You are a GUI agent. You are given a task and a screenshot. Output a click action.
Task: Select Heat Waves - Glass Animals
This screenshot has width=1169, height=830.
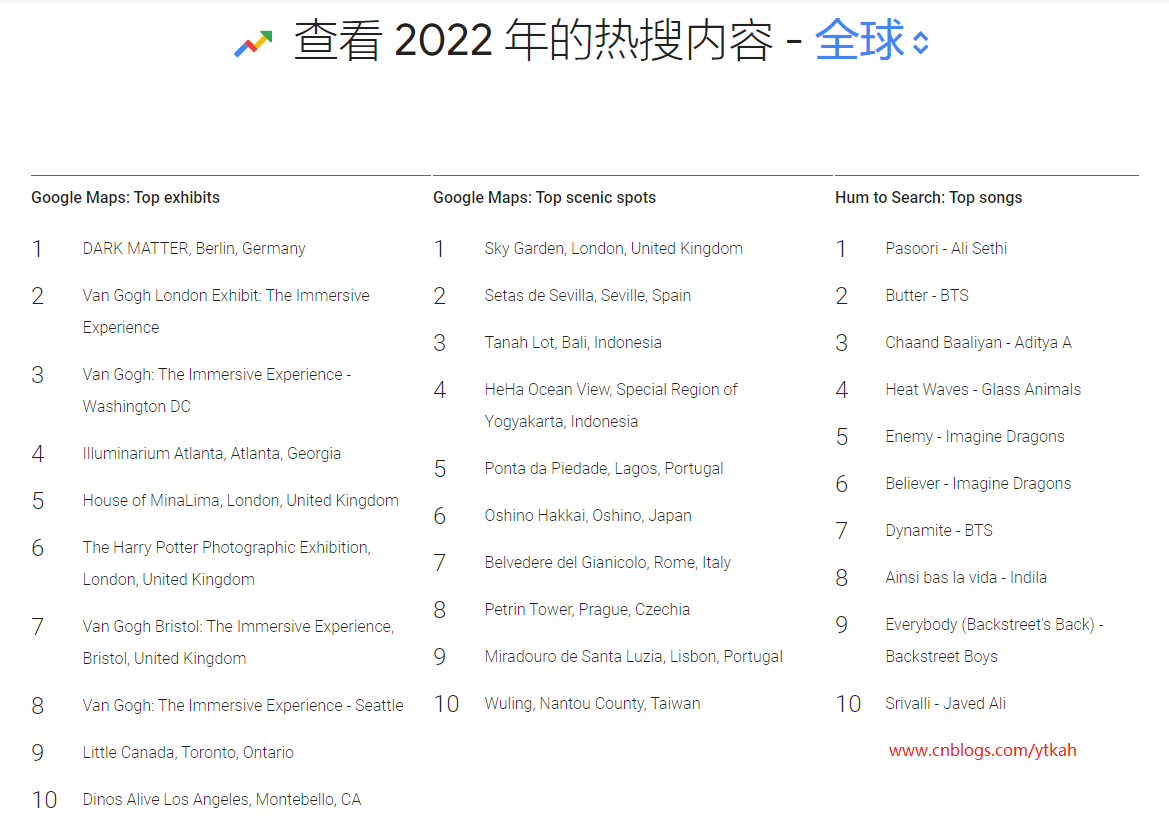[x=983, y=389]
